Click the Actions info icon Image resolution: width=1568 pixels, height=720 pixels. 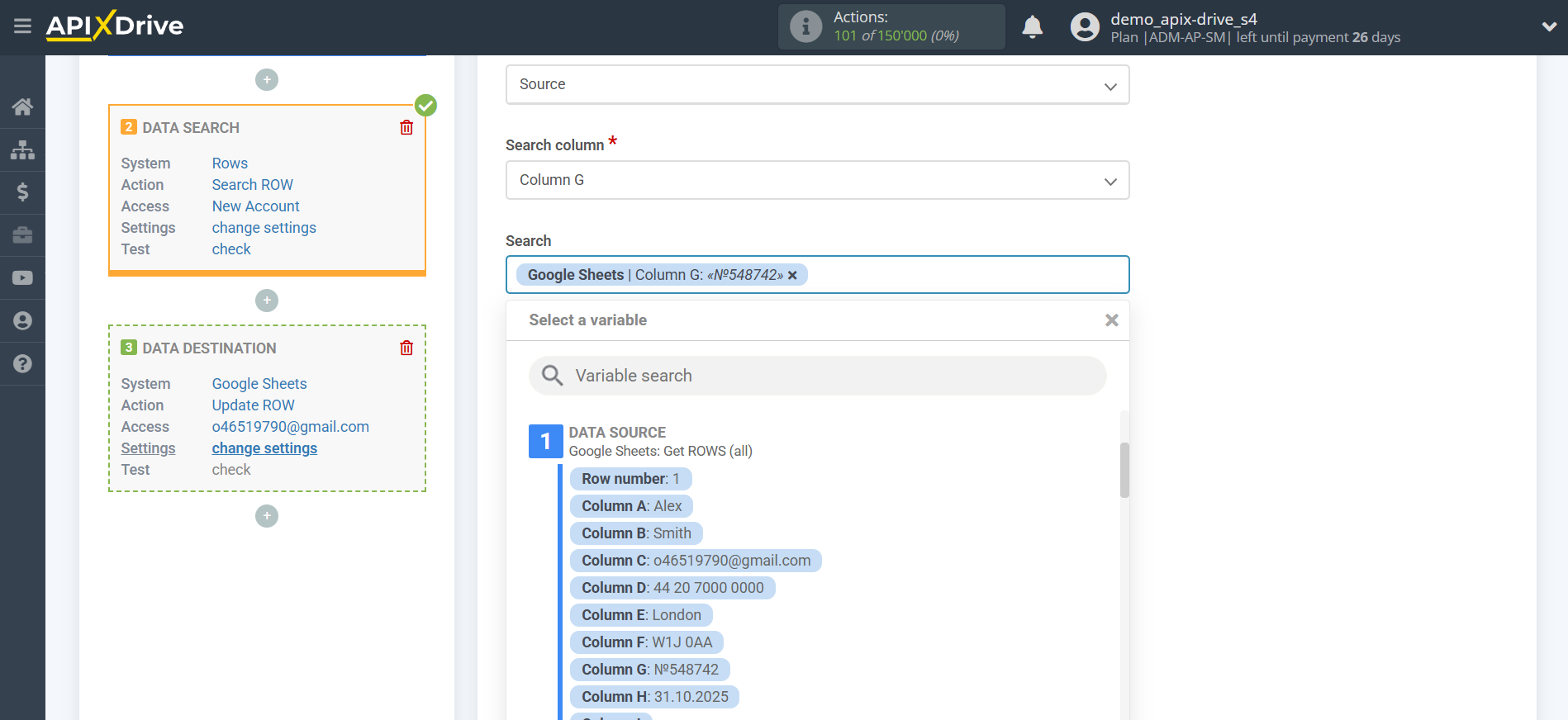pyautogui.click(x=805, y=26)
